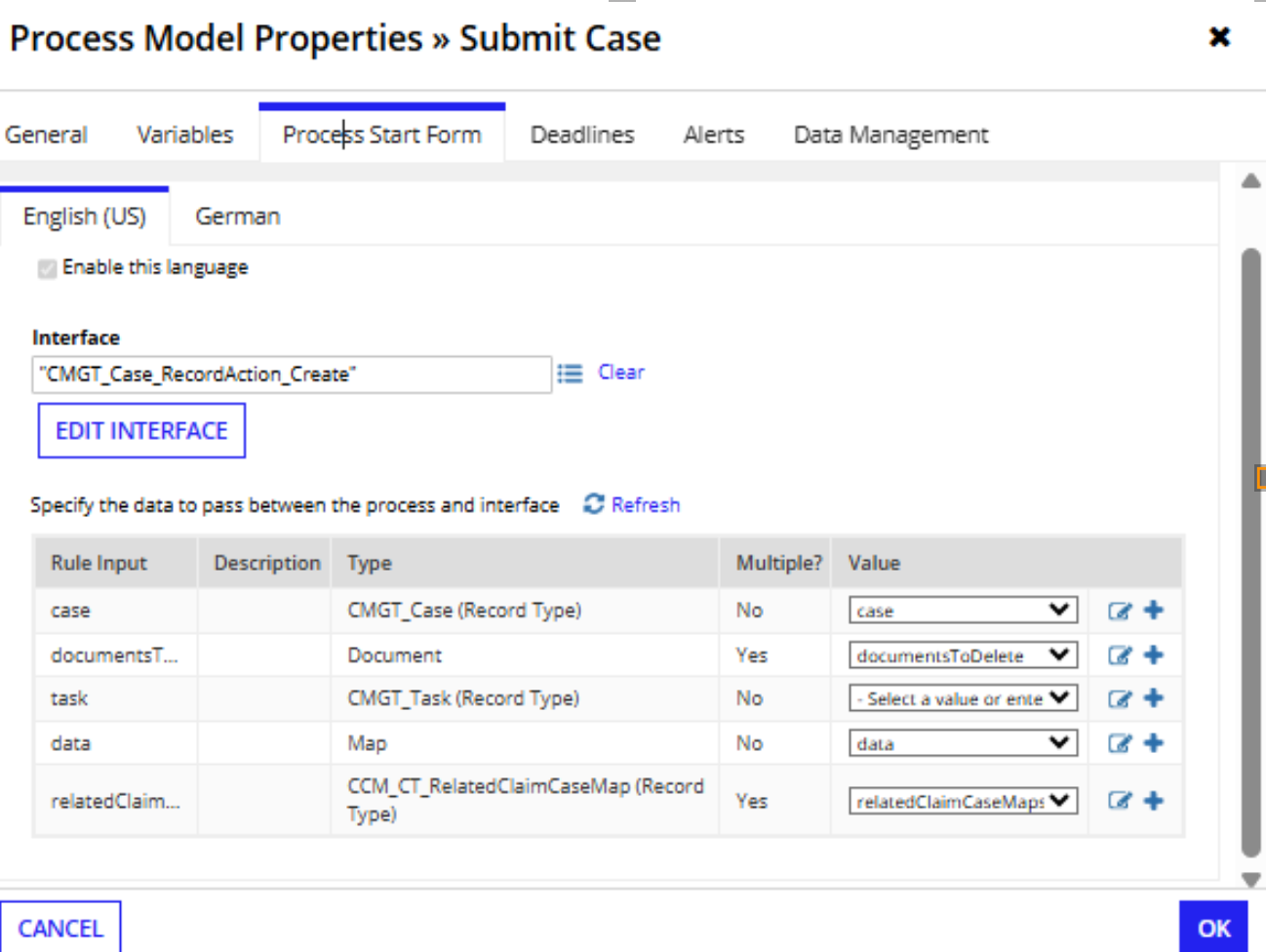Open the data value dropdown
The image size is (1266, 952).
963,743
